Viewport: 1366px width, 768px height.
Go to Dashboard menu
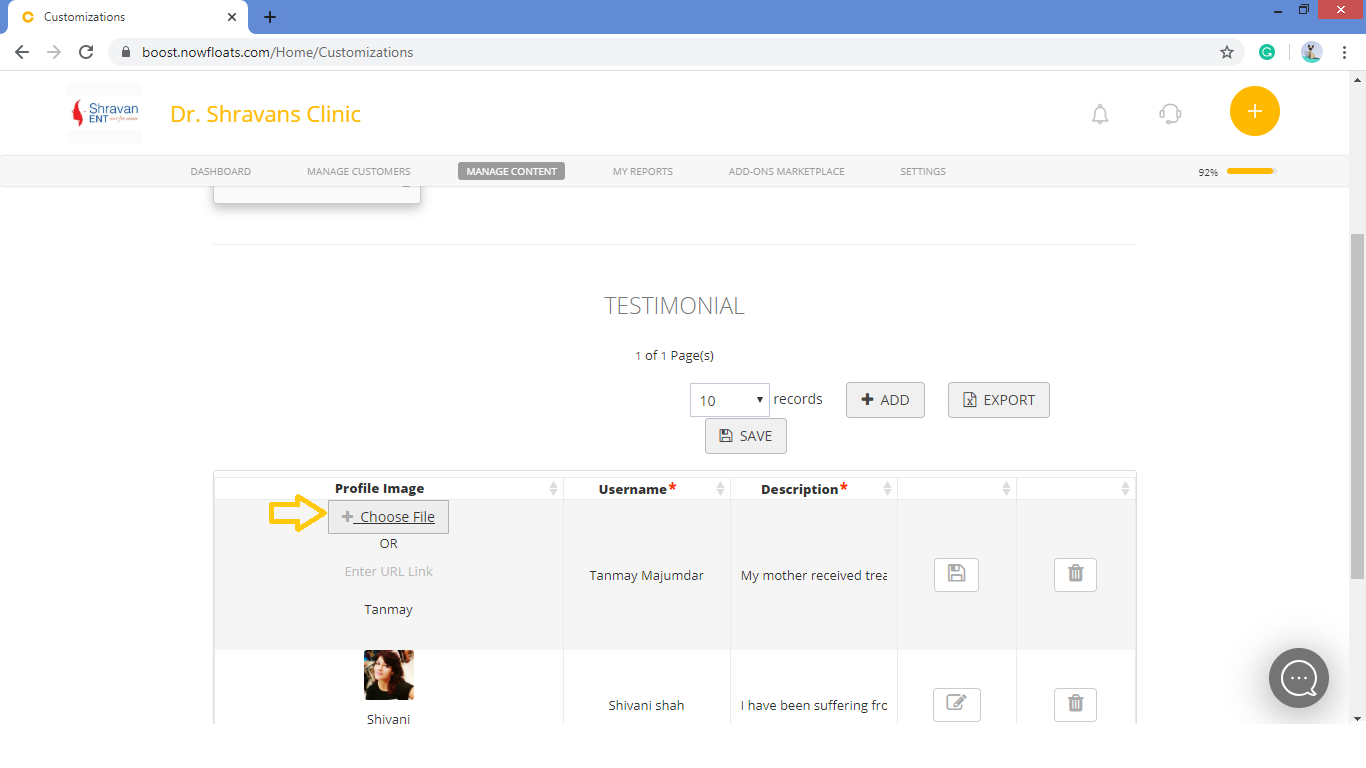point(221,172)
